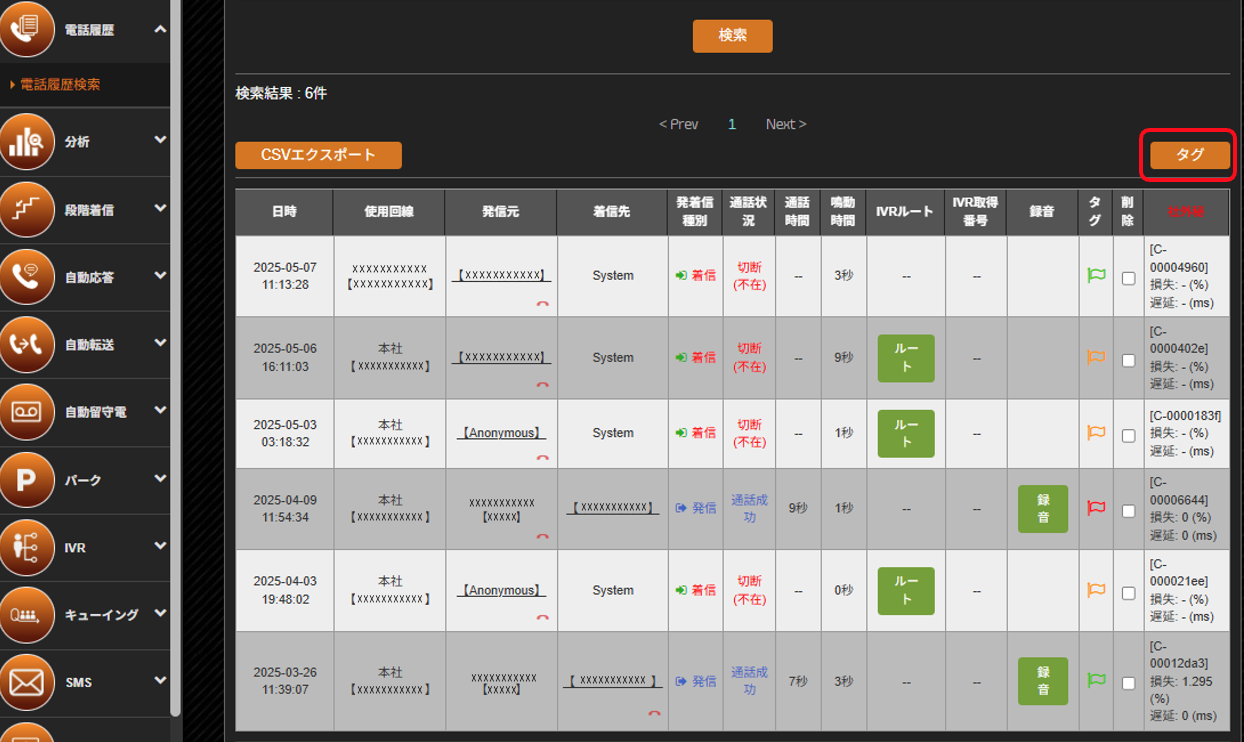Tick the delete checkbox for the 2025-05-07 call

click(x=1128, y=278)
